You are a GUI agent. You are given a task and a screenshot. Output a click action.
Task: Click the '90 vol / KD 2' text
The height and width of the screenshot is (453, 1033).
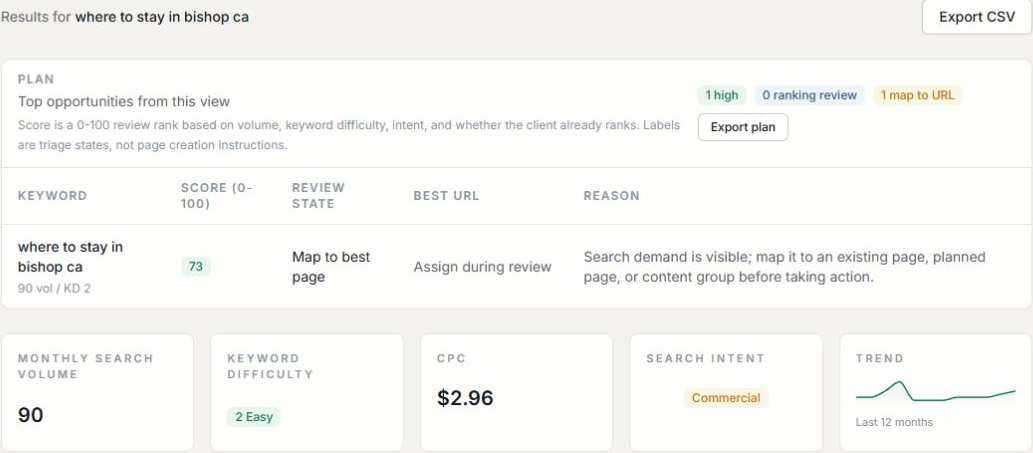tap(54, 288)
